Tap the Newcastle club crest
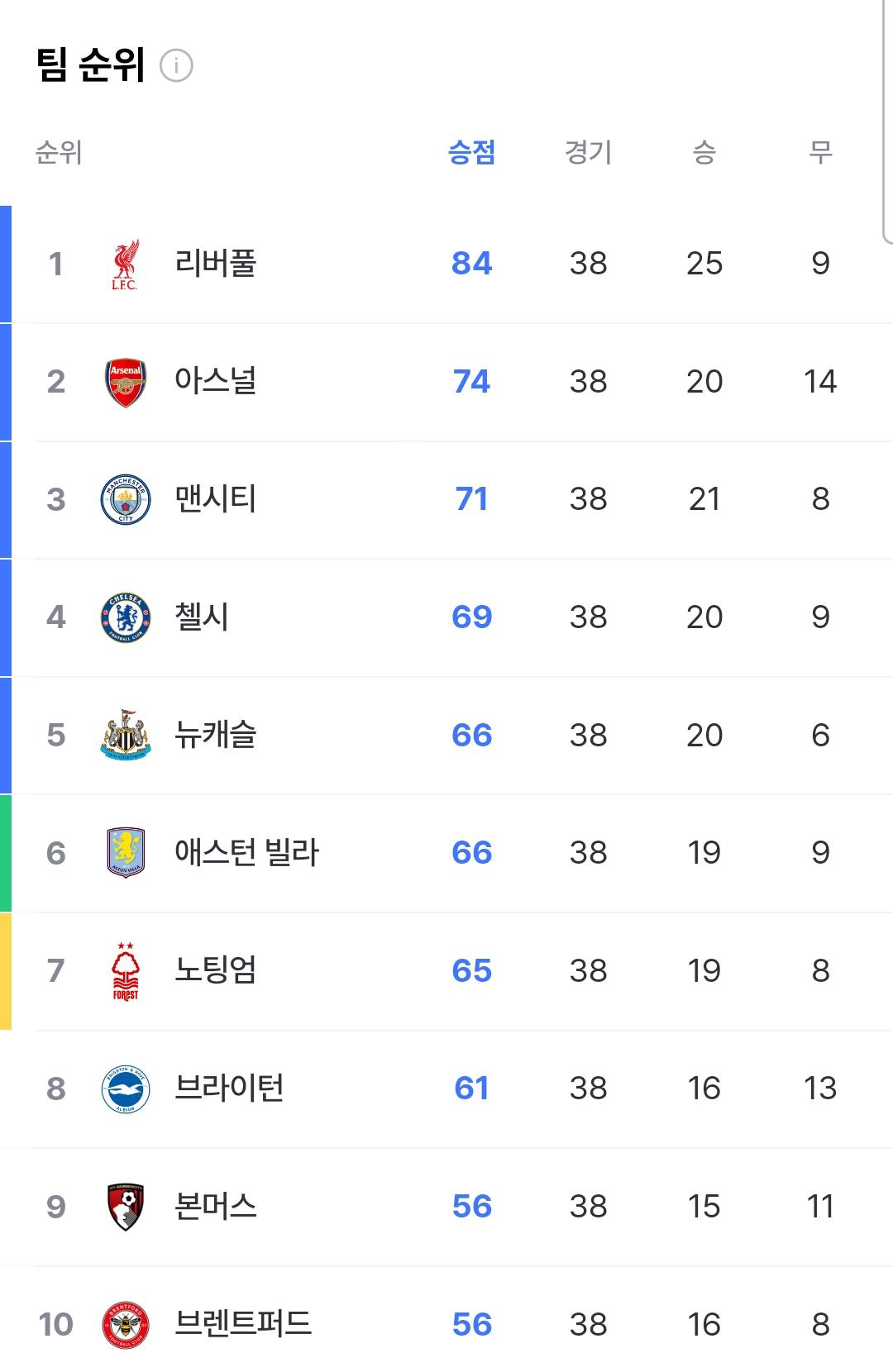This screenshot has width=893, height=1372. click(x=126, y=735)
